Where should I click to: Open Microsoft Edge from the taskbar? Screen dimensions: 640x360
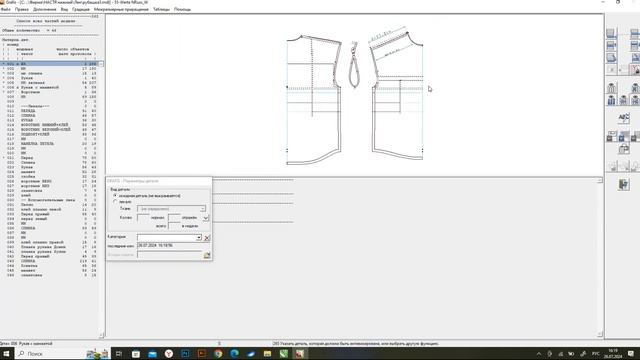pos(235,353)
